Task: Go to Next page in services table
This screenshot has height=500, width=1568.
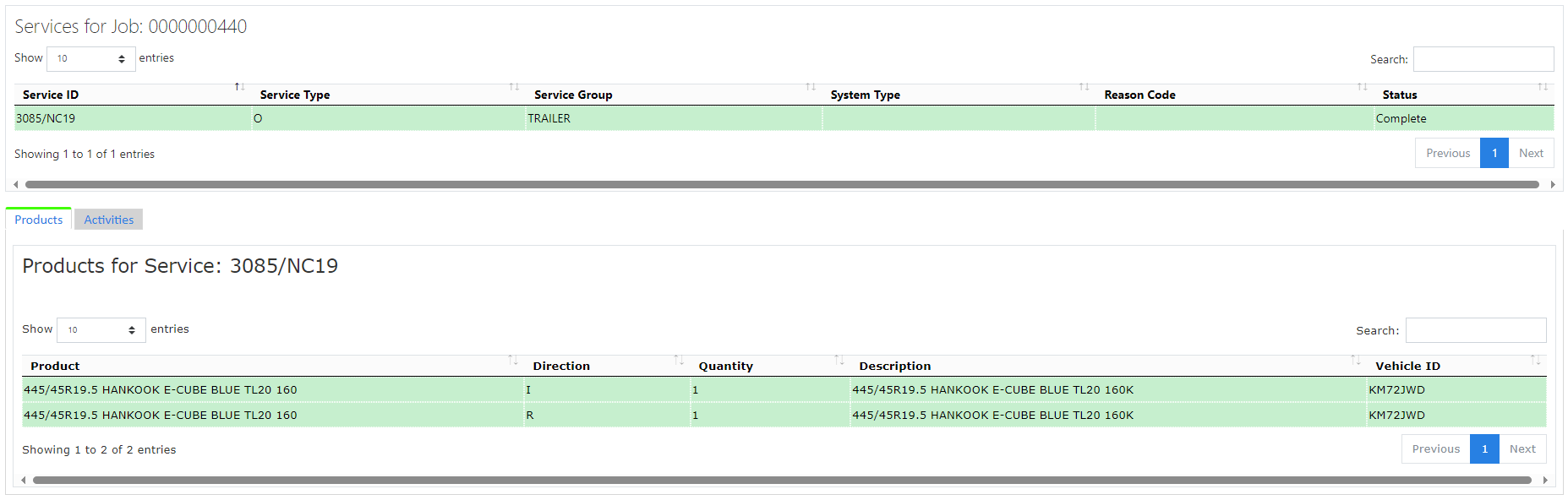Action: (1531, 153)
